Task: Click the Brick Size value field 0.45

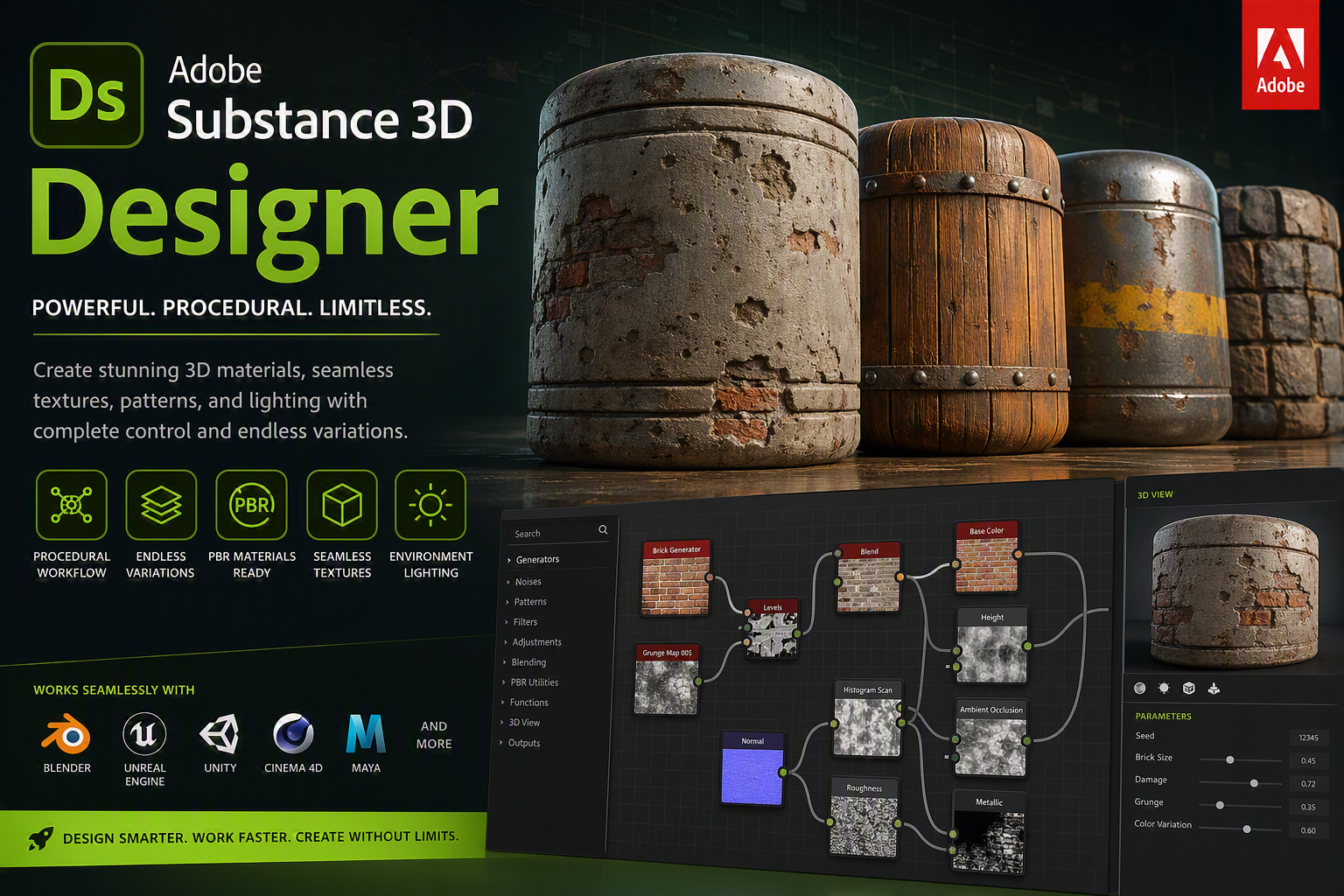Action: pos(1308,760)
